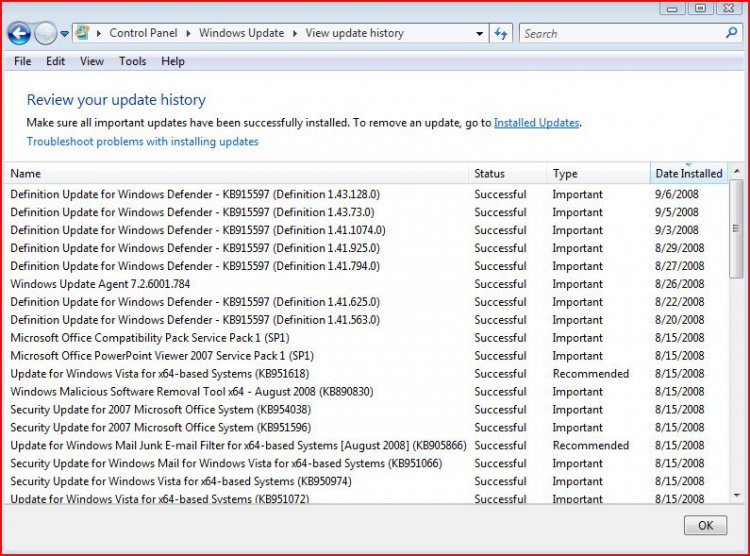Screen dimensions: 750x556
Task: Open Troubleshoot problems with installing updates link
Action: 143,142
